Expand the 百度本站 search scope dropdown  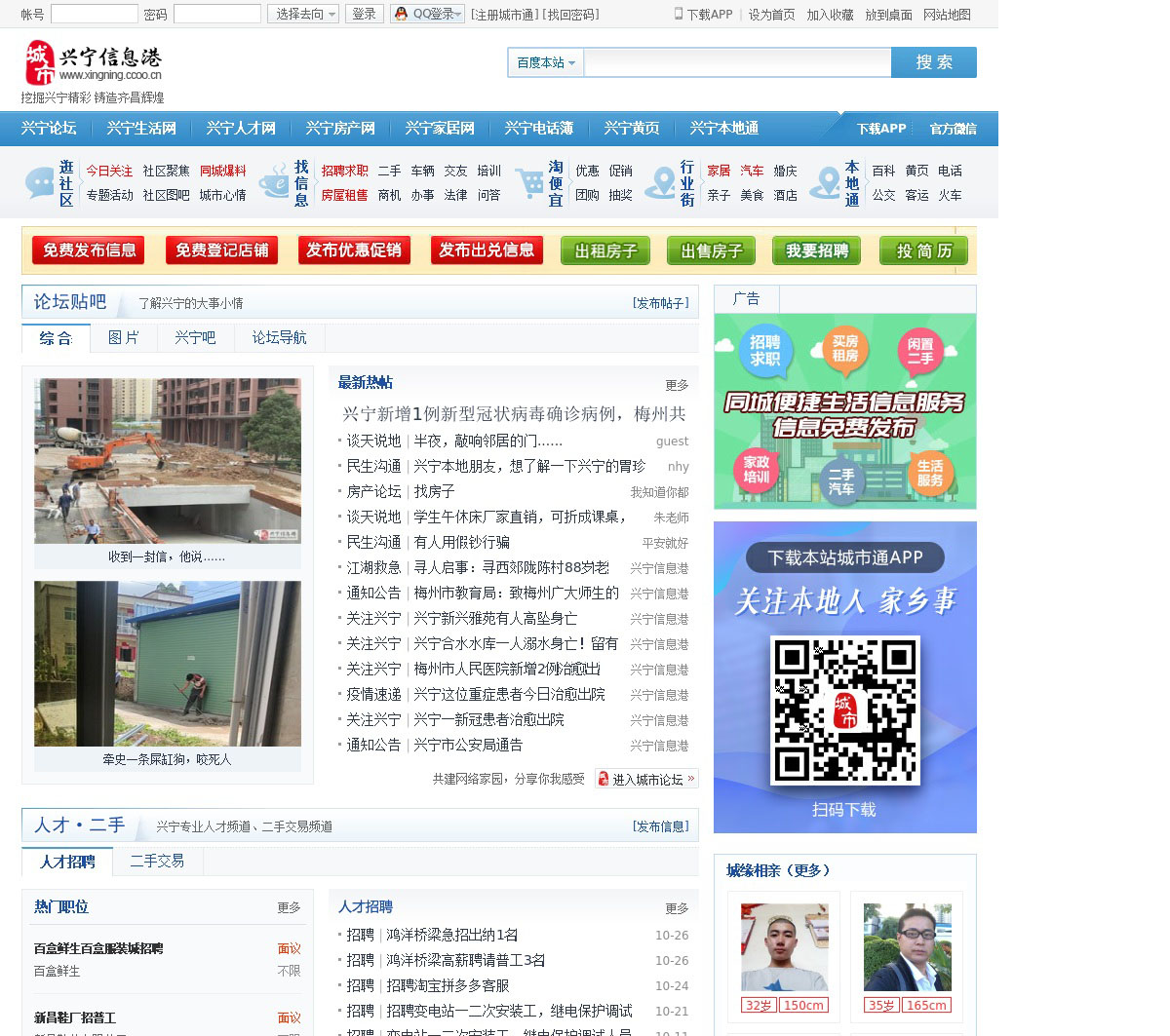(x=545, y=62)
